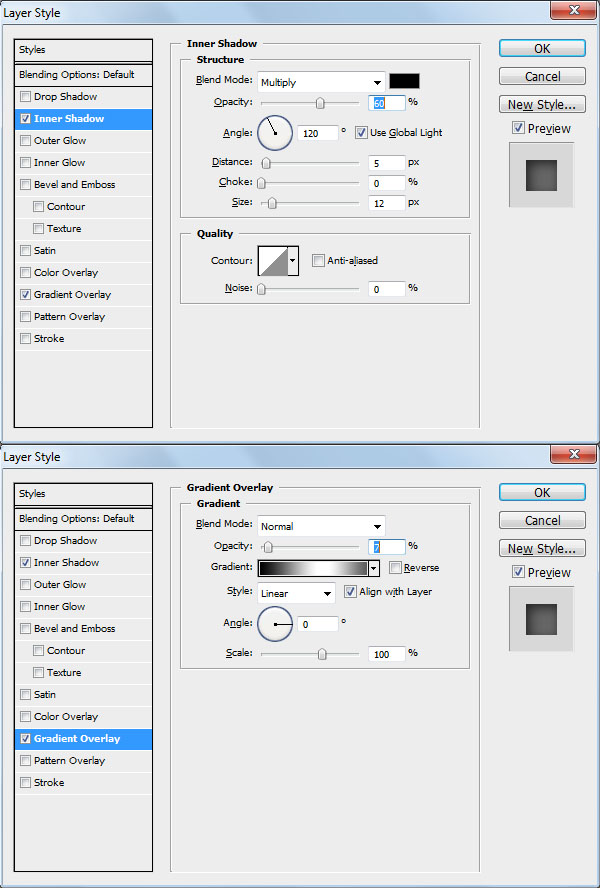This screenshot has height=888, width=600.
Task: Click the Gradient Overlay Opacity slider handle
Action: point(268,547)
